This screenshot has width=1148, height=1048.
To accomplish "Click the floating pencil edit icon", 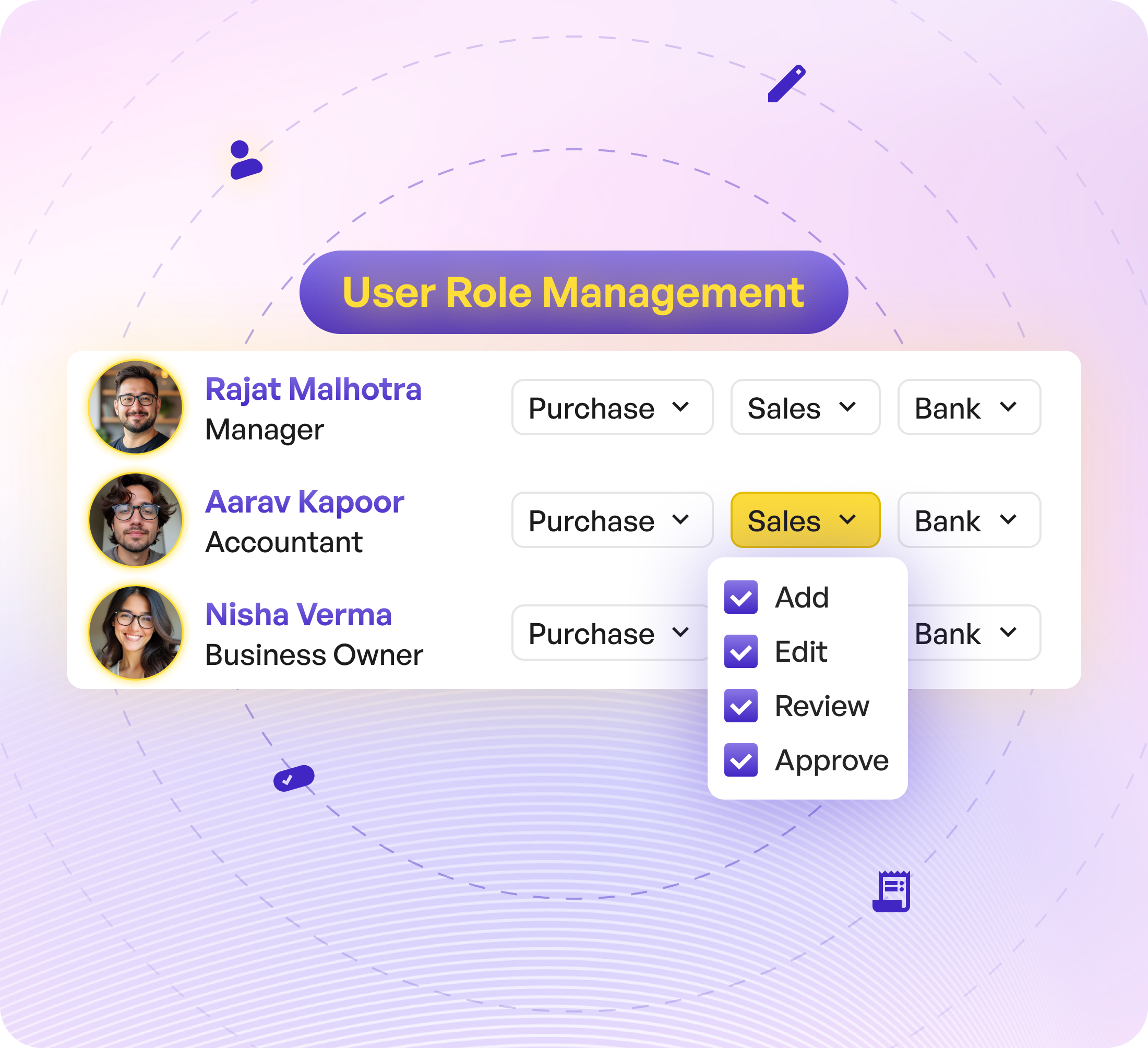I will point(786,85).
